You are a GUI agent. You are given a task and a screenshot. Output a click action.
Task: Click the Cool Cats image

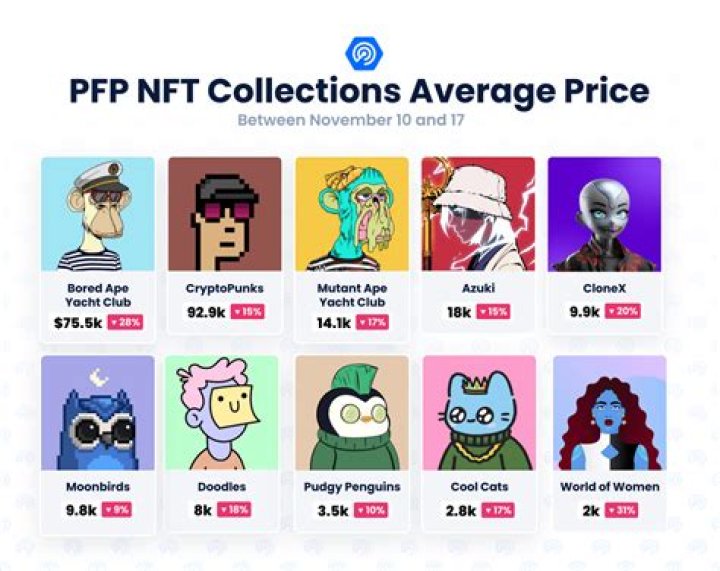(478, 412)
